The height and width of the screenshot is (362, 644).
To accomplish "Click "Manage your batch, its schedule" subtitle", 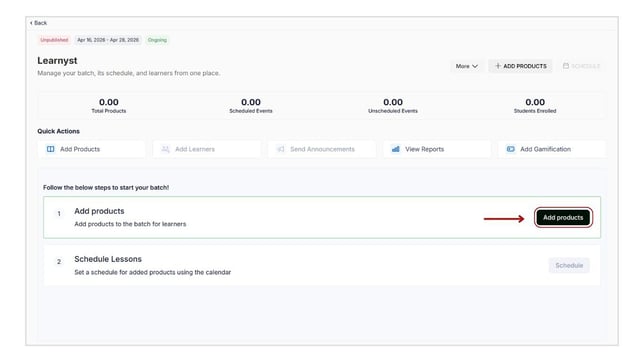I will 129,73.
